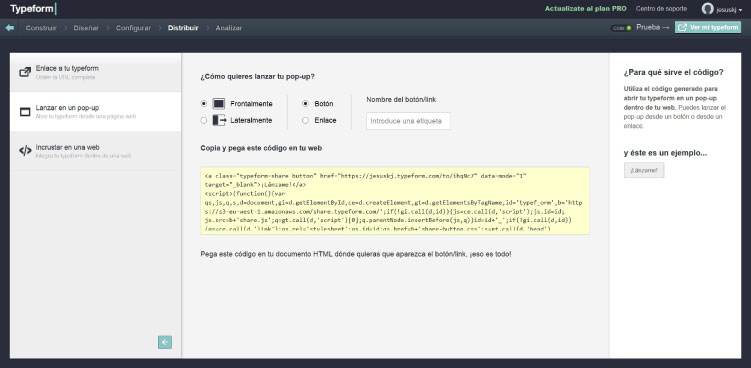This screenshot has height=368, width=751.
Task: Click Ver mi typeform button
Action: point(708,28)
